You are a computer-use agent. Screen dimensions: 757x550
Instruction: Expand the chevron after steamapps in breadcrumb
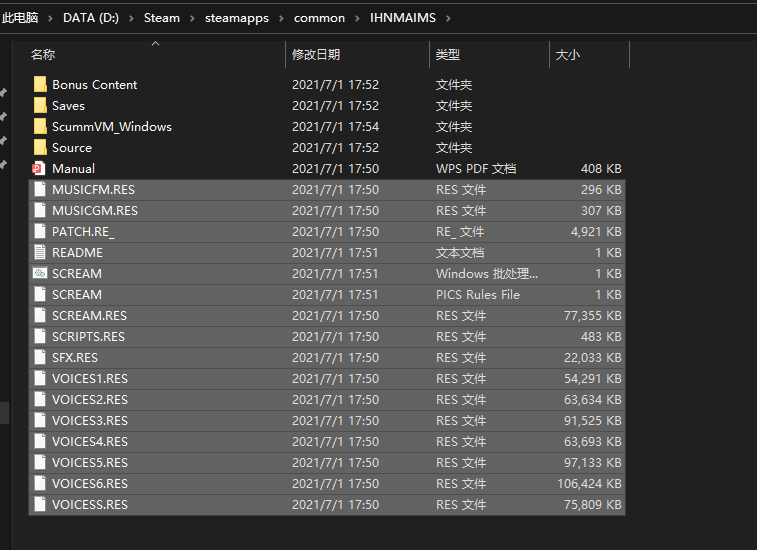[x=281, y=18]
